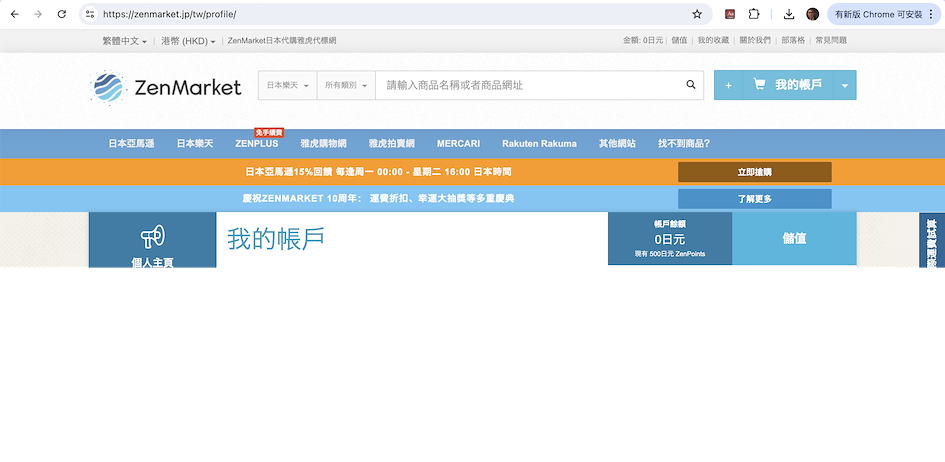Click the magnifier search icon
This screenshot has width=945, height=462.
click(691, 85)
